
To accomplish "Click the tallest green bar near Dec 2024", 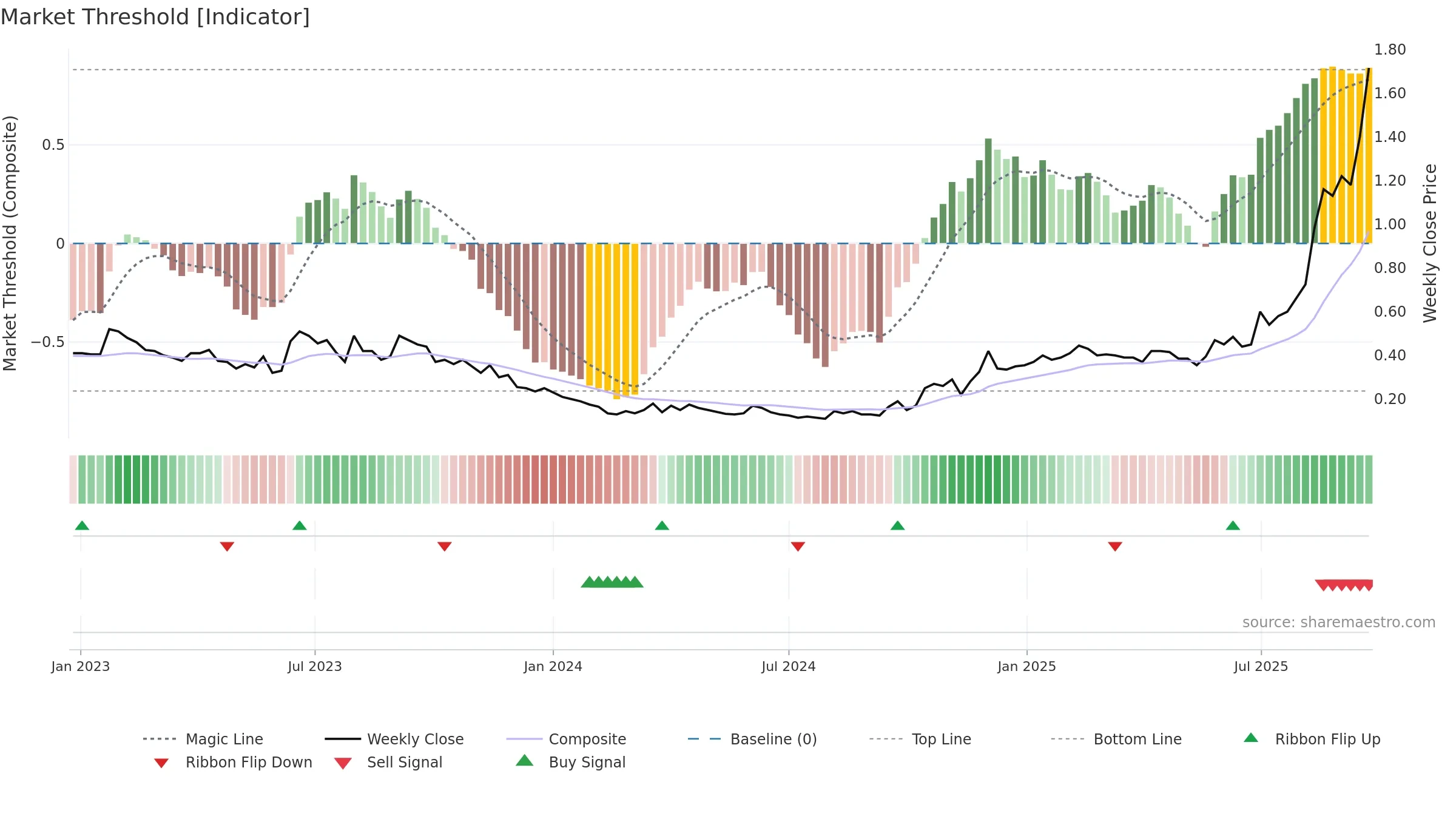I will pos(988,191).
